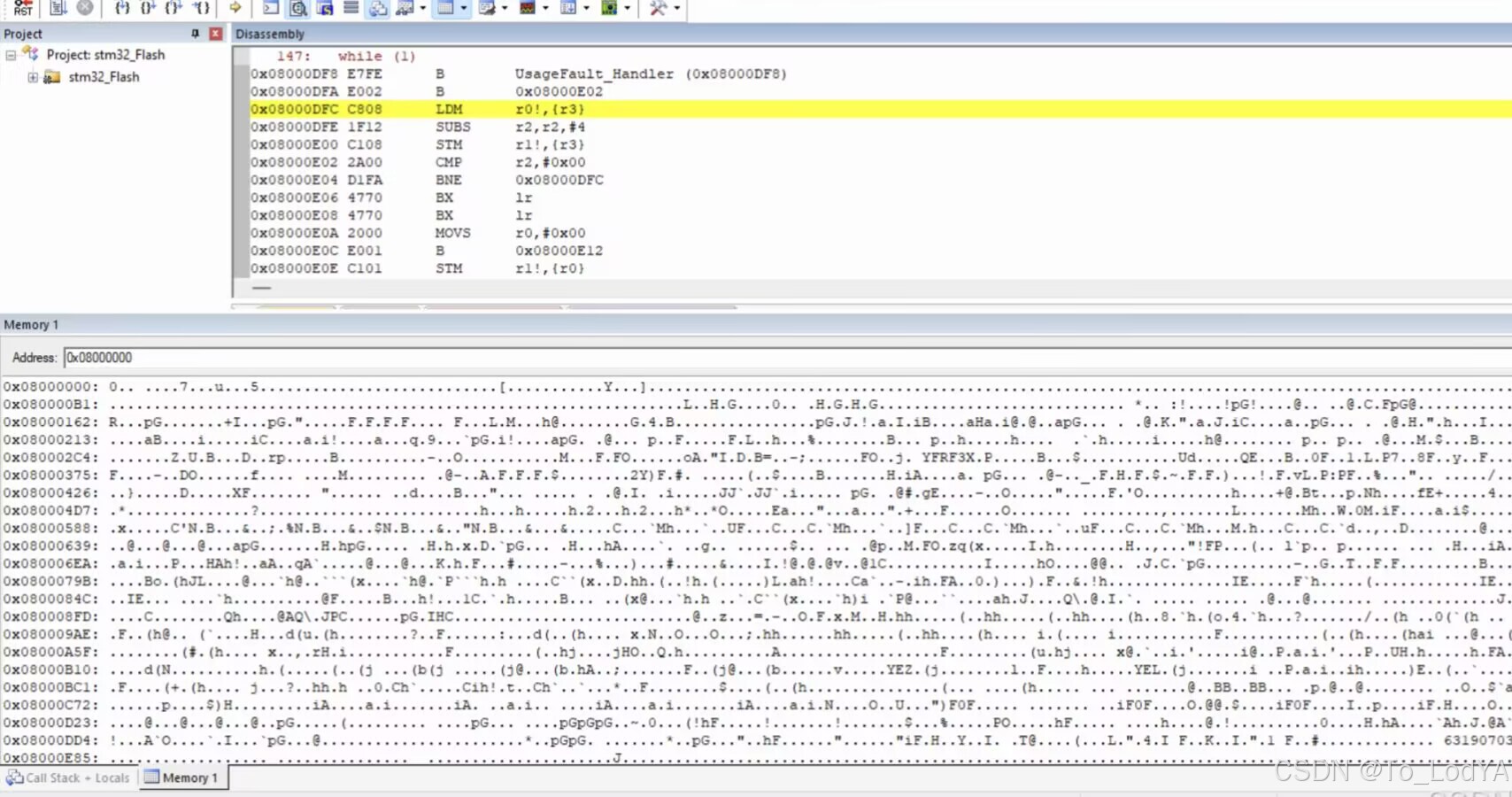Screen dimensions: 1512x797
Task: Click memory row 0x080006EA
Action: pyautogui.click(x=756, y=564)
